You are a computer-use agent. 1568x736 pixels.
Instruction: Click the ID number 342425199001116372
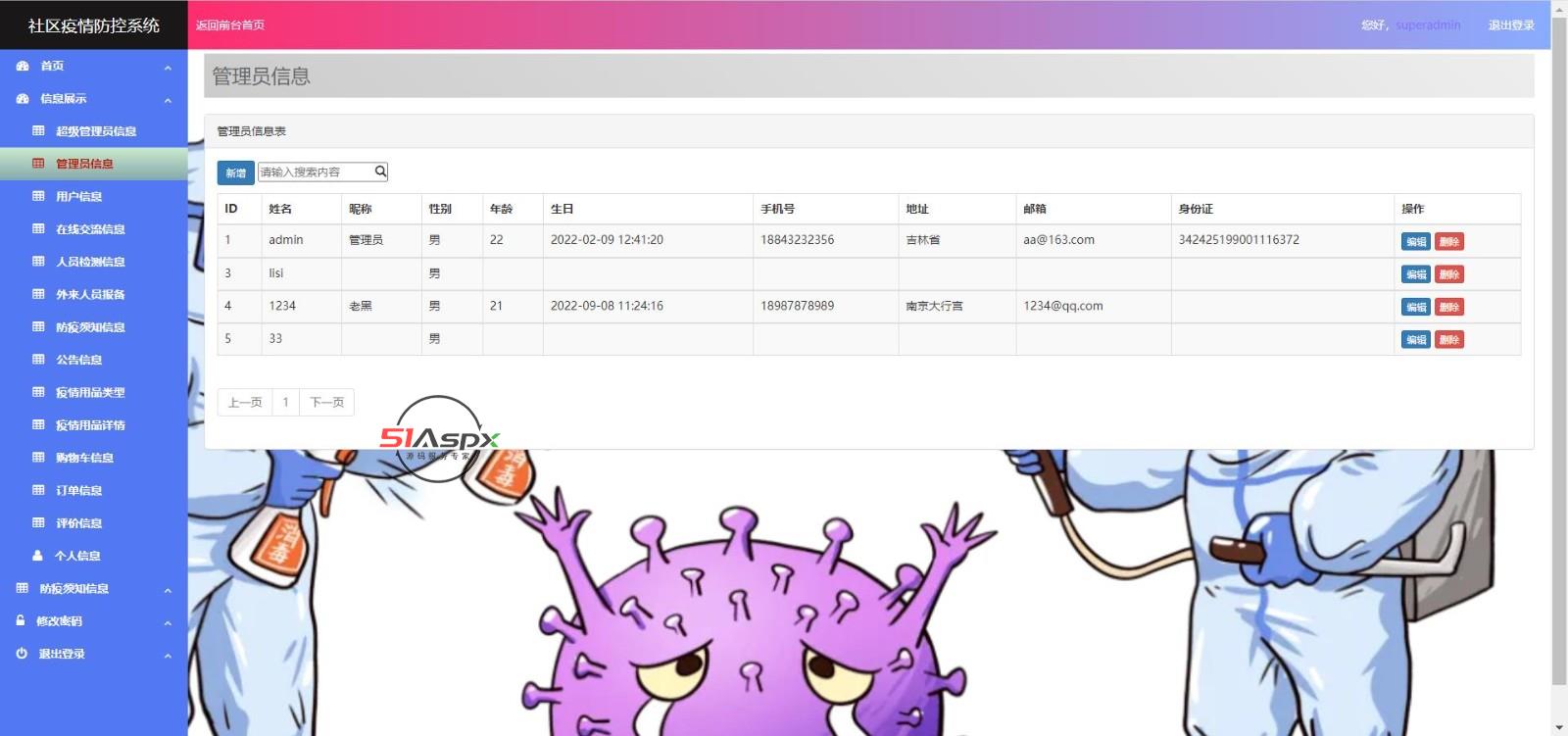tap(1239, 239)
